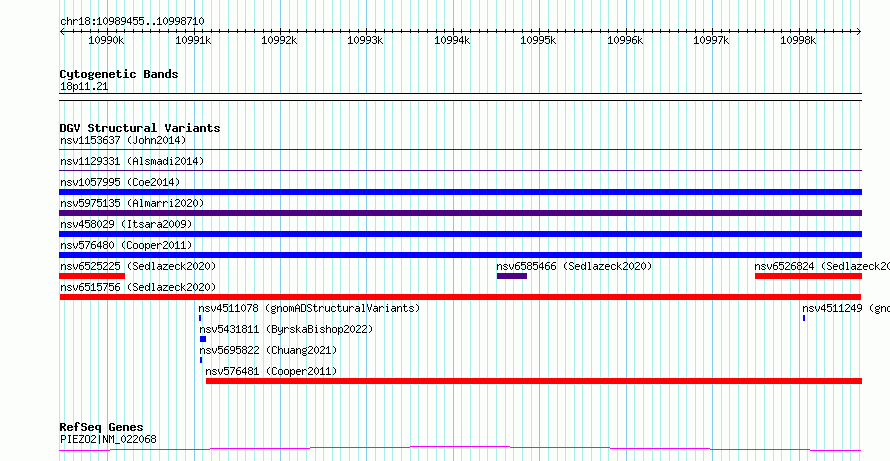
Task: Click the 10992k ruler label
Action: [279, 40]
